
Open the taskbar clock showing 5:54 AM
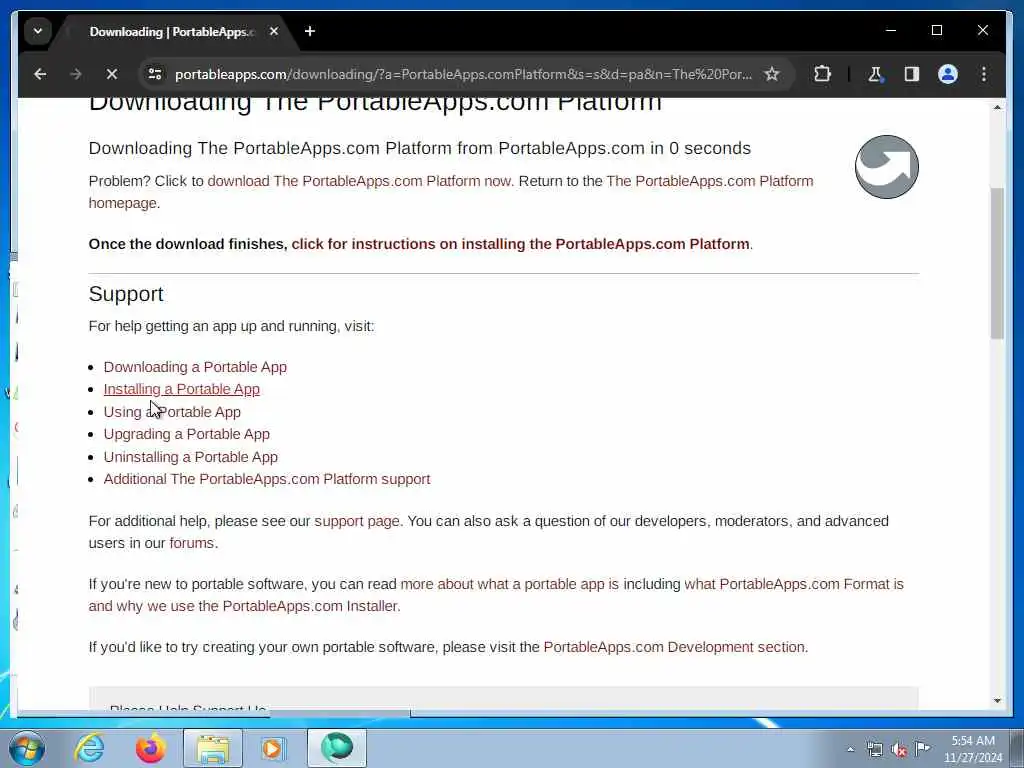973,749
